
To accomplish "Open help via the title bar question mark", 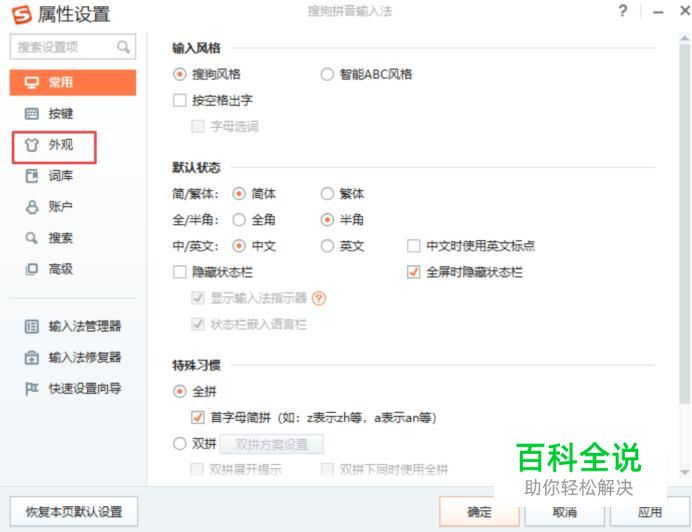I will point(623,11).
